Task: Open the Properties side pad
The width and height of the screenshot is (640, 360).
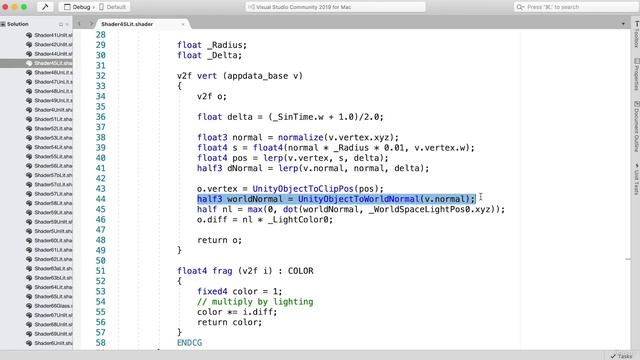Action: 636,74
